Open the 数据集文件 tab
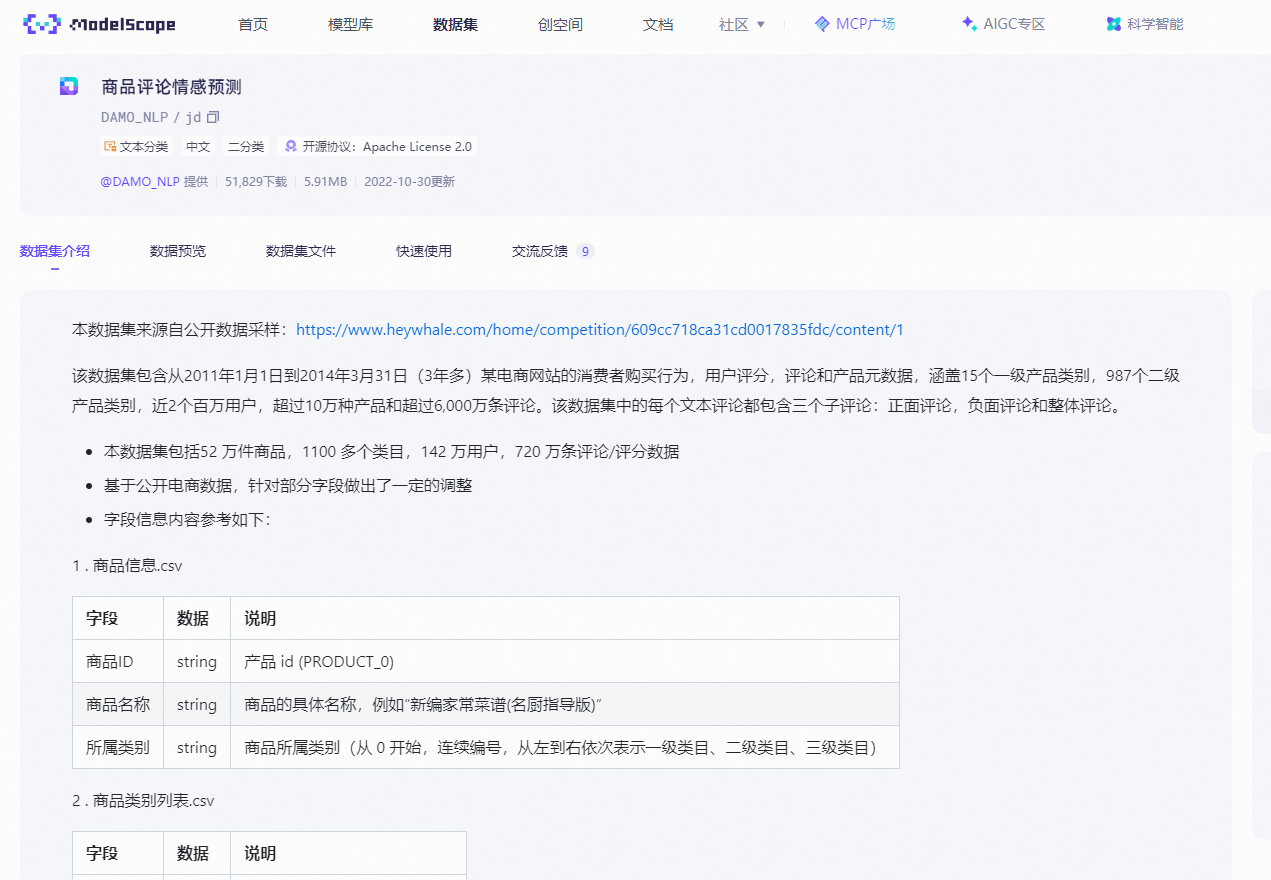1271x880 pixels. coord(300,251)
